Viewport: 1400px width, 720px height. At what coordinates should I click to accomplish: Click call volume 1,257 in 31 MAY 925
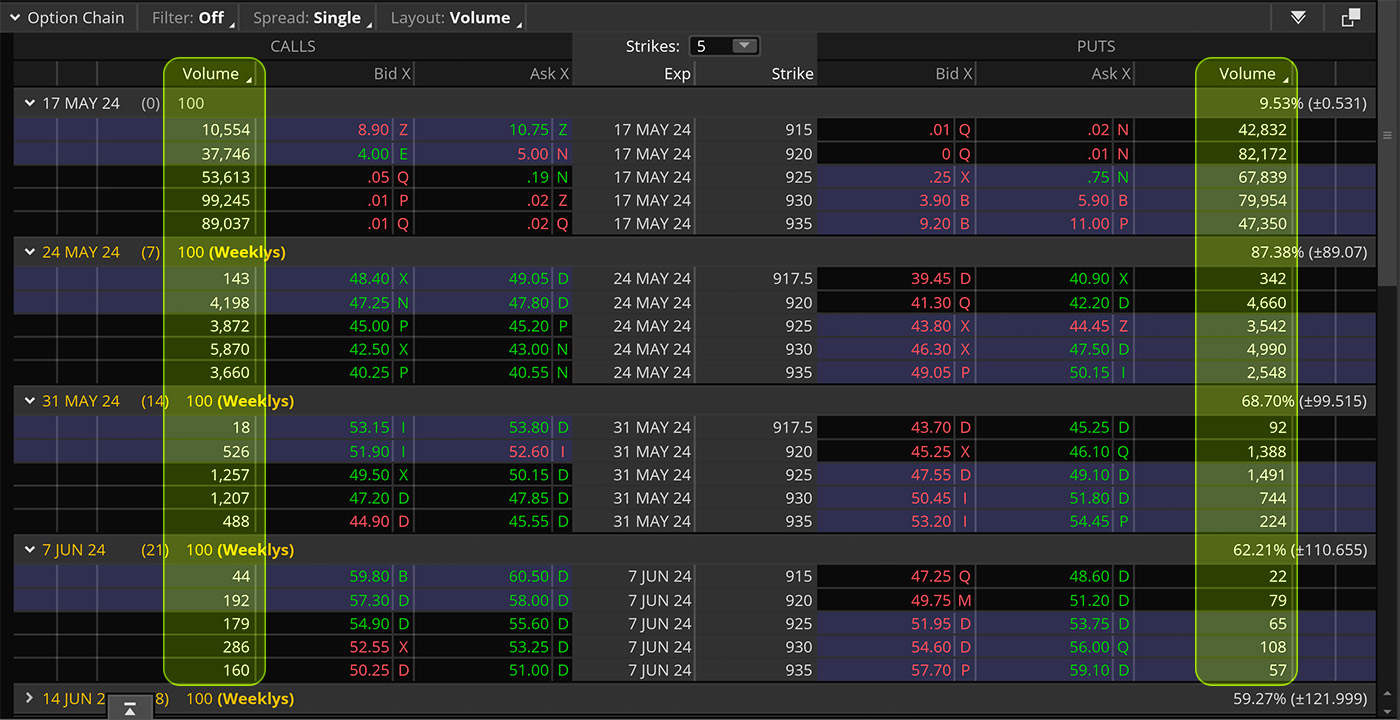coord(230,475)
